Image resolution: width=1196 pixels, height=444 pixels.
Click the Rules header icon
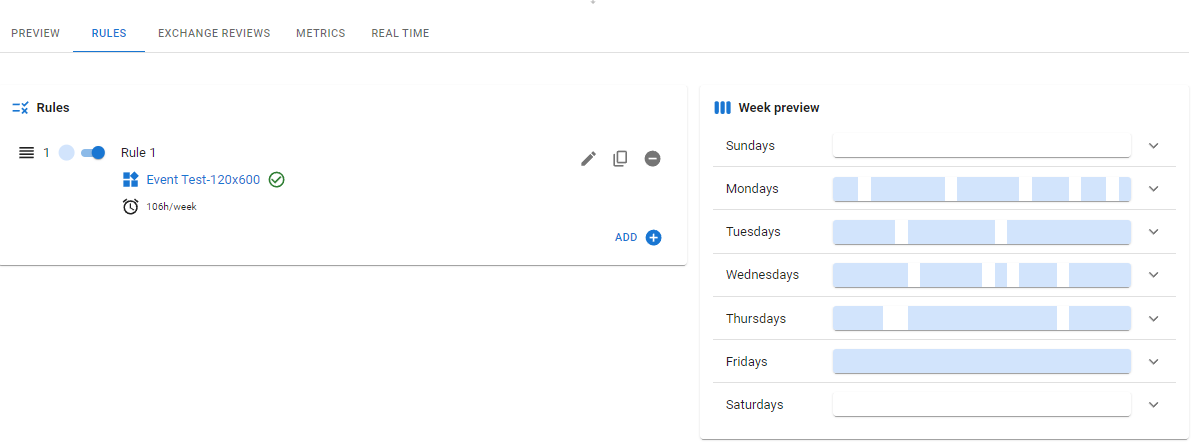pos(20,108)
